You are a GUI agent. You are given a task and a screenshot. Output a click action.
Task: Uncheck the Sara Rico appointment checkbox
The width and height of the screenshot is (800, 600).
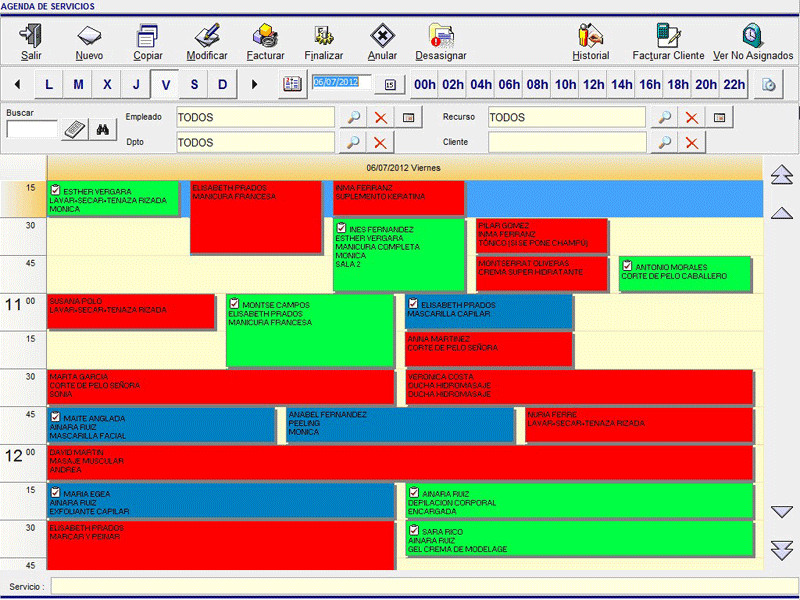click(x=413, y=530)
